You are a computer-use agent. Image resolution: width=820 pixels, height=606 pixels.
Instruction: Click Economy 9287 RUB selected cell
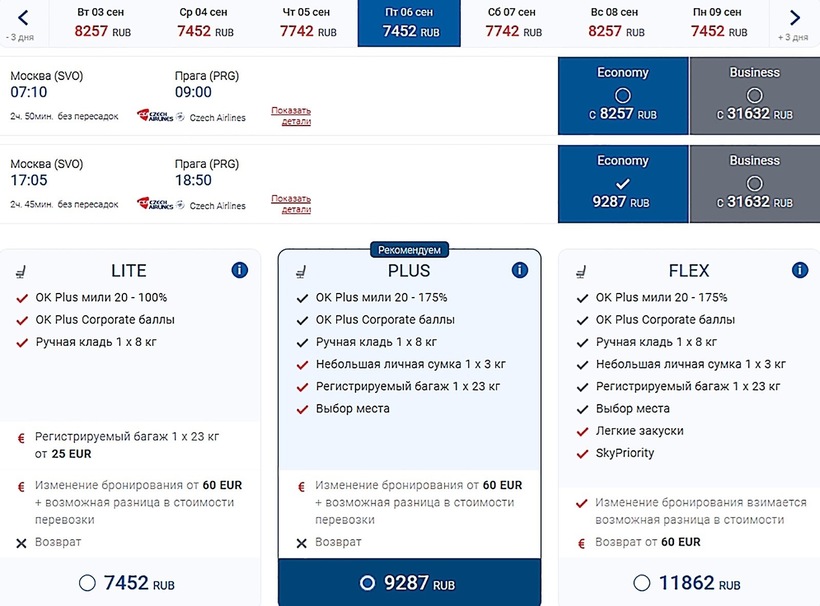[x=623, y=184]
